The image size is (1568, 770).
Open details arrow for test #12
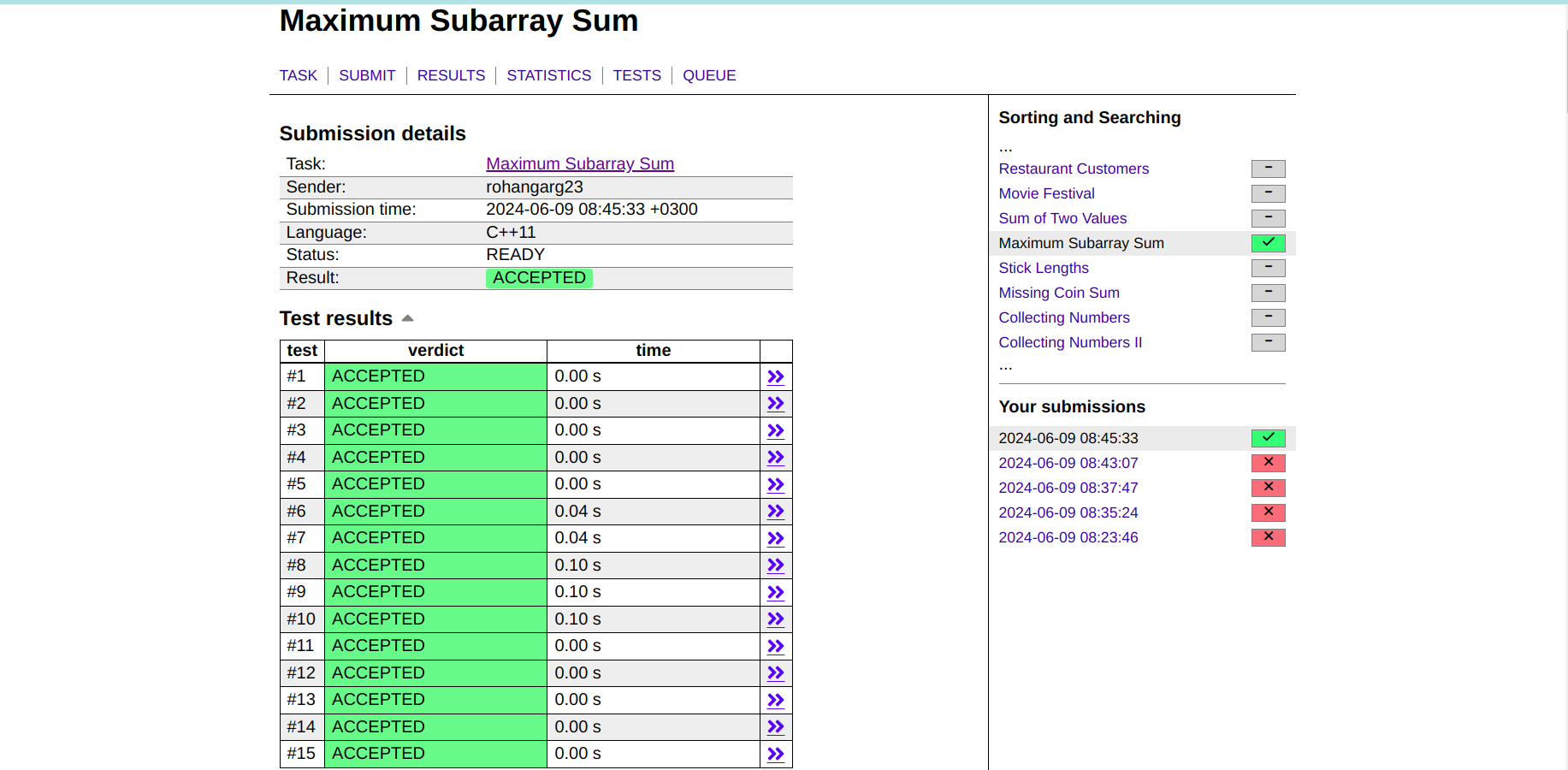click(776, 673)
